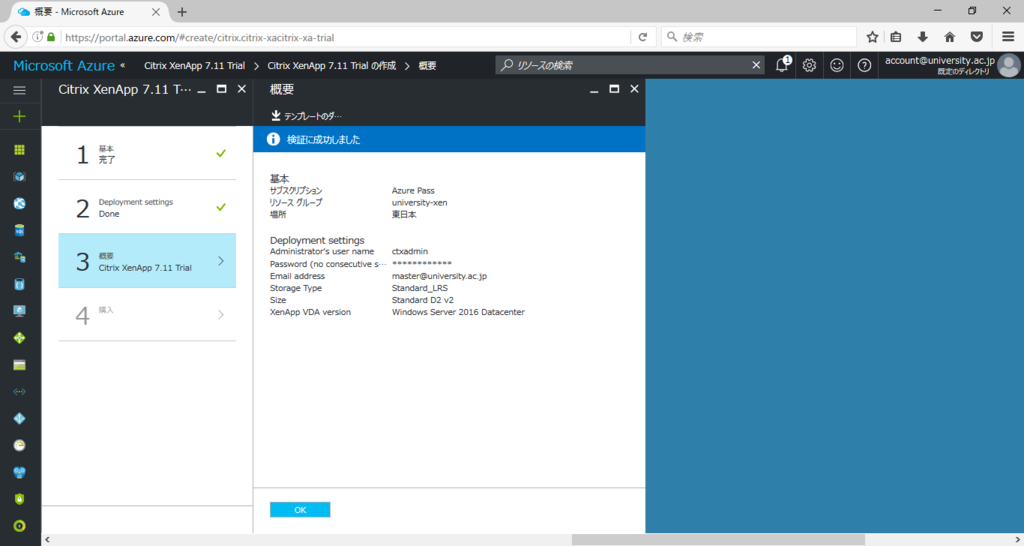
Task: Click the browser Back arrow button
Action: click(x=16, y=37)
